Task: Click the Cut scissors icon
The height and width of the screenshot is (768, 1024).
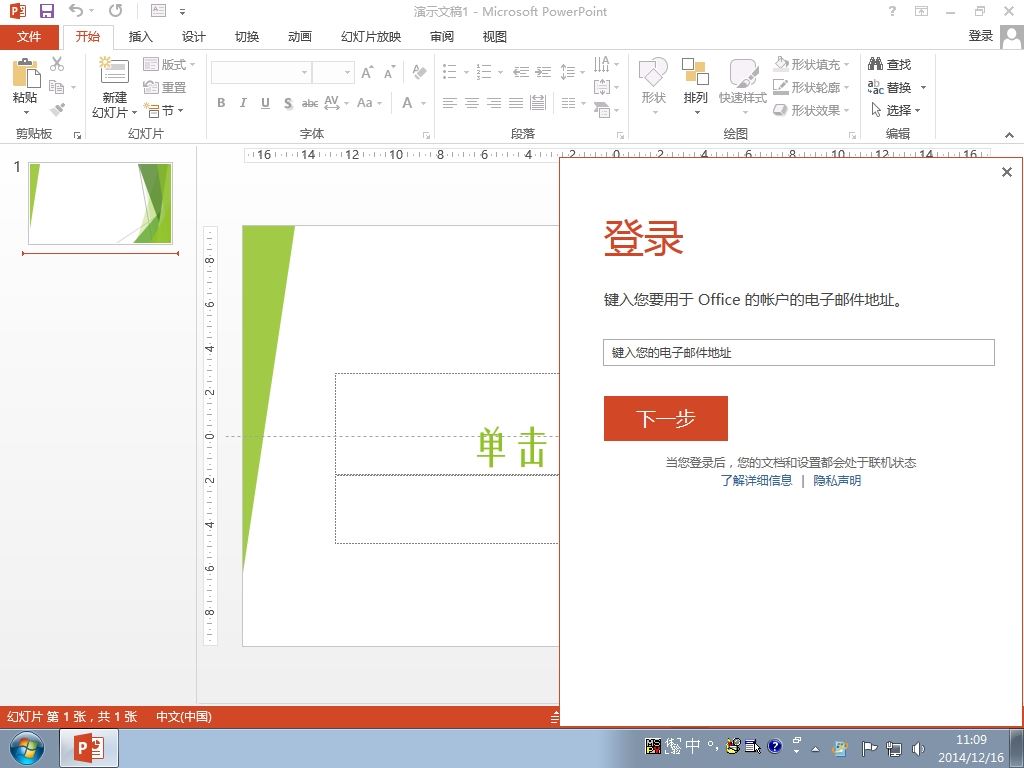Action: (57, 64)
